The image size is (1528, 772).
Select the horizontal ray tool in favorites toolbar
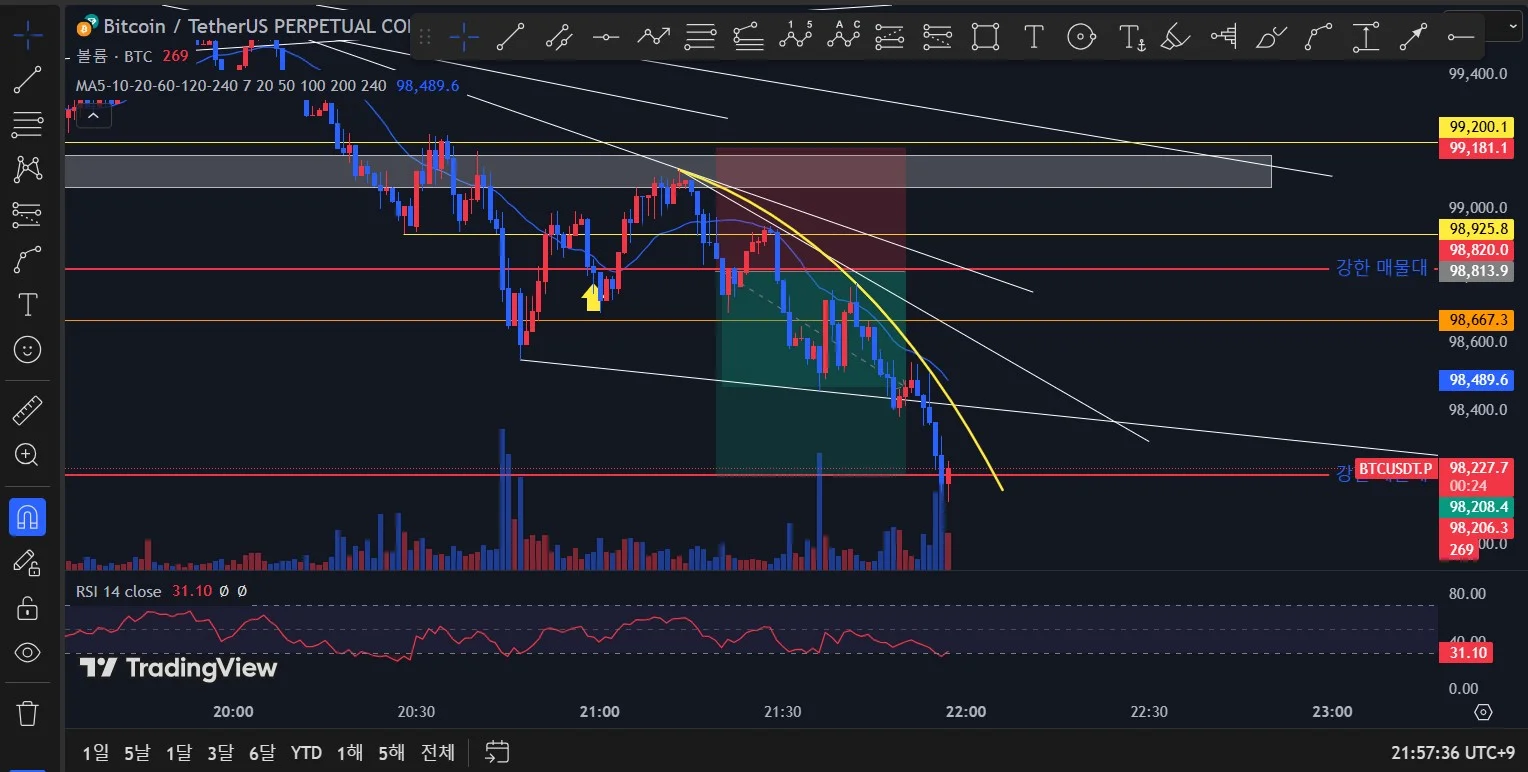[1460, 37]
